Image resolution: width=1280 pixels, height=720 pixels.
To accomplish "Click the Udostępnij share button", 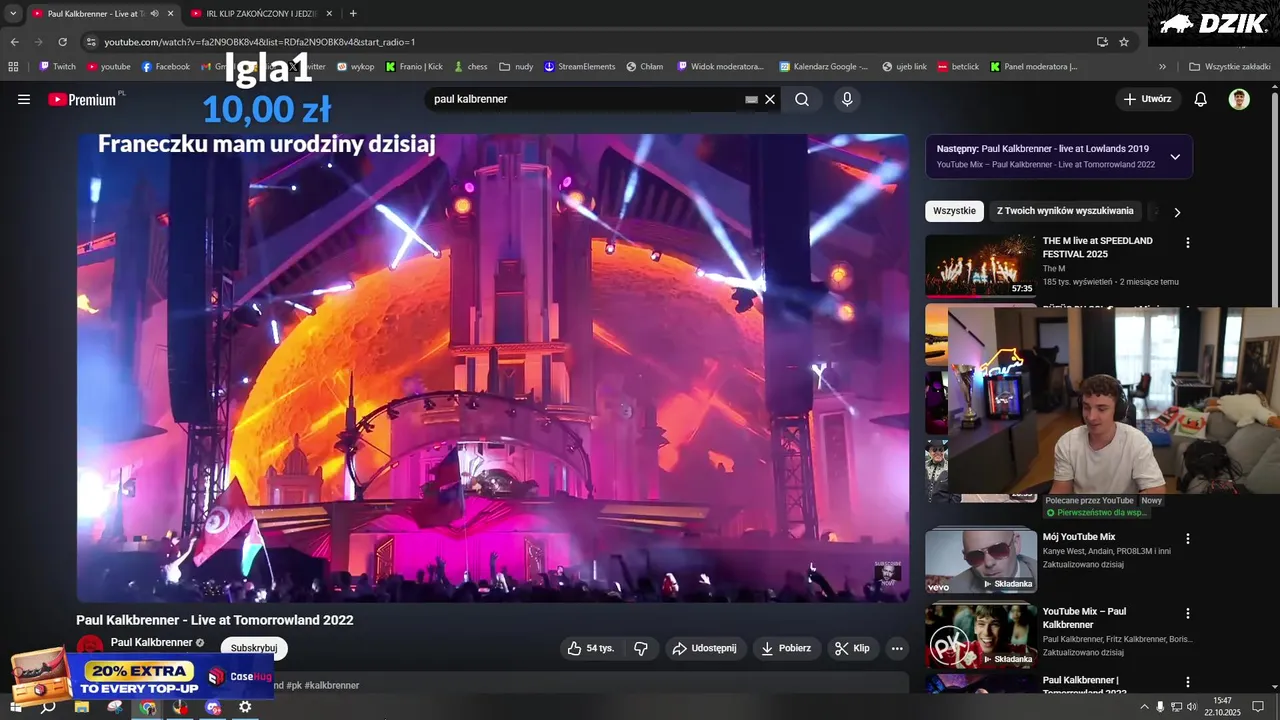I will tap(705, 648).
